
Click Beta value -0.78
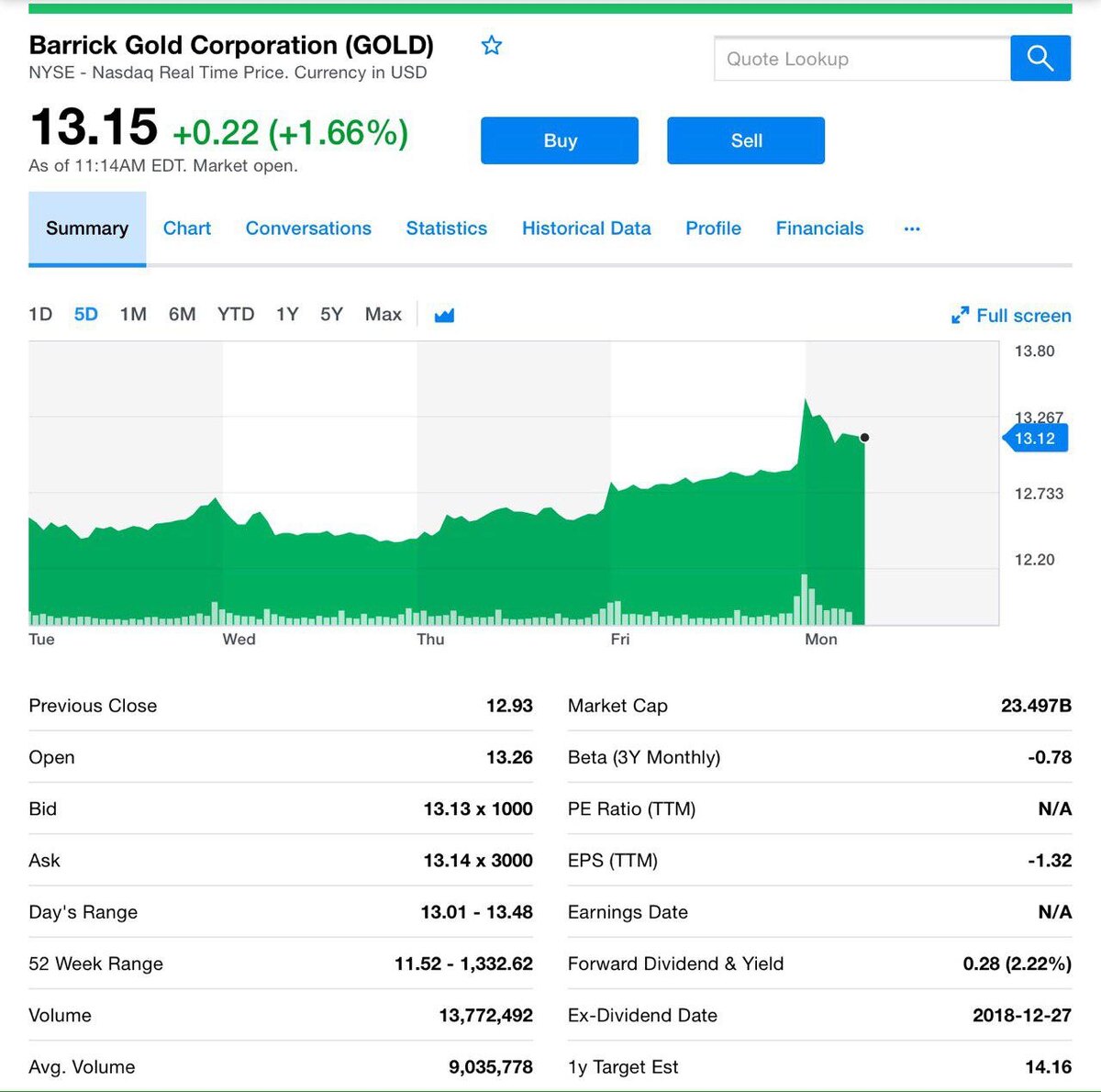(x=1050, y=757)
